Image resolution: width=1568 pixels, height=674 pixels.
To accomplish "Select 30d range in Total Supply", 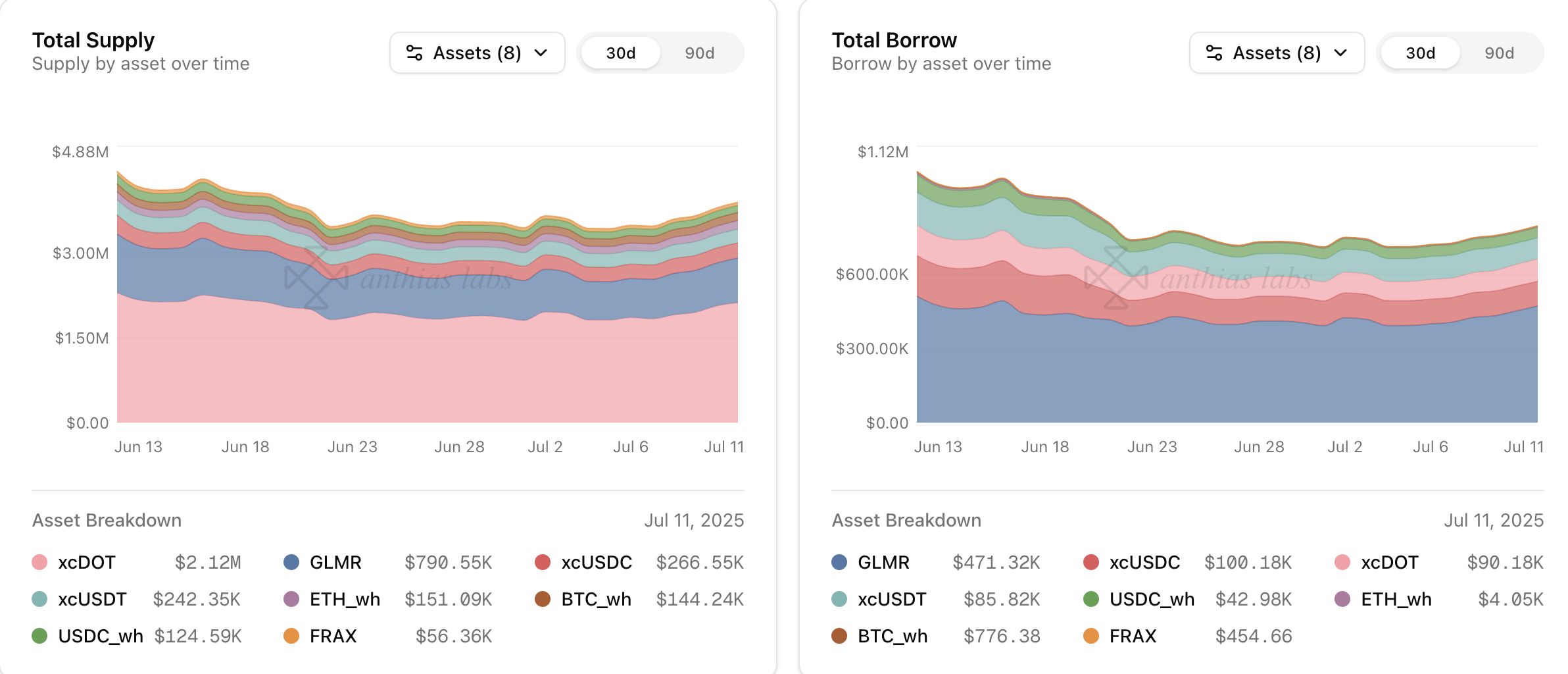I will coord(621,53).
